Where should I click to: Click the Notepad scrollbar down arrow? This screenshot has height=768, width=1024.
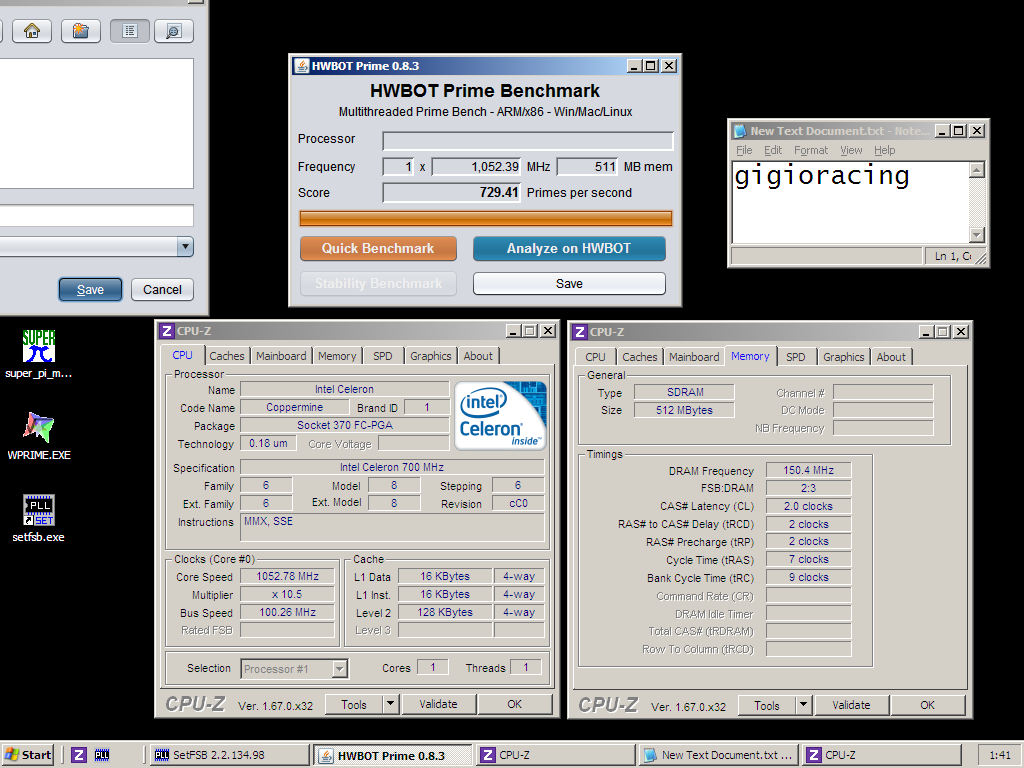click(976, 234)
